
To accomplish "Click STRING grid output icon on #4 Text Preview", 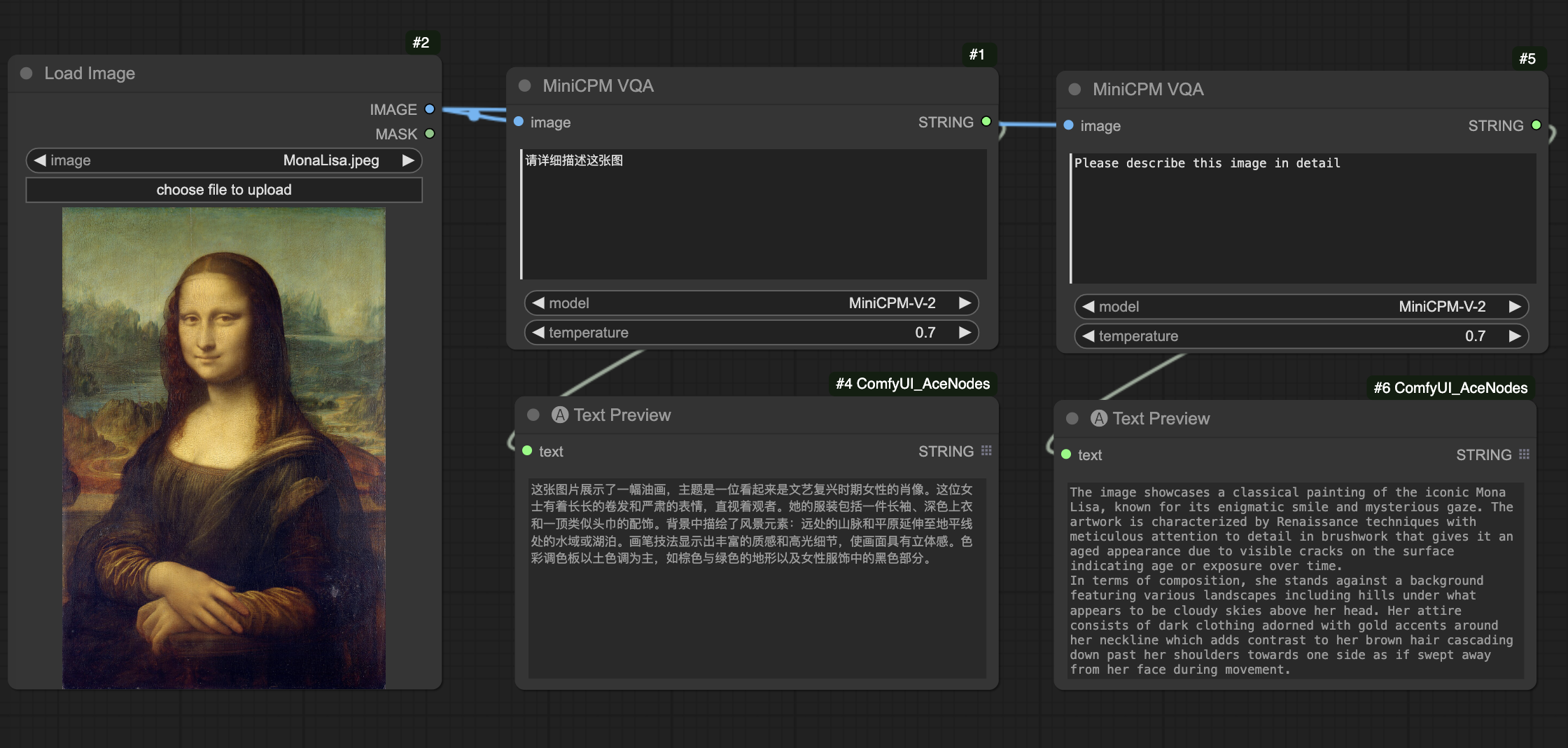I will 986,450.
